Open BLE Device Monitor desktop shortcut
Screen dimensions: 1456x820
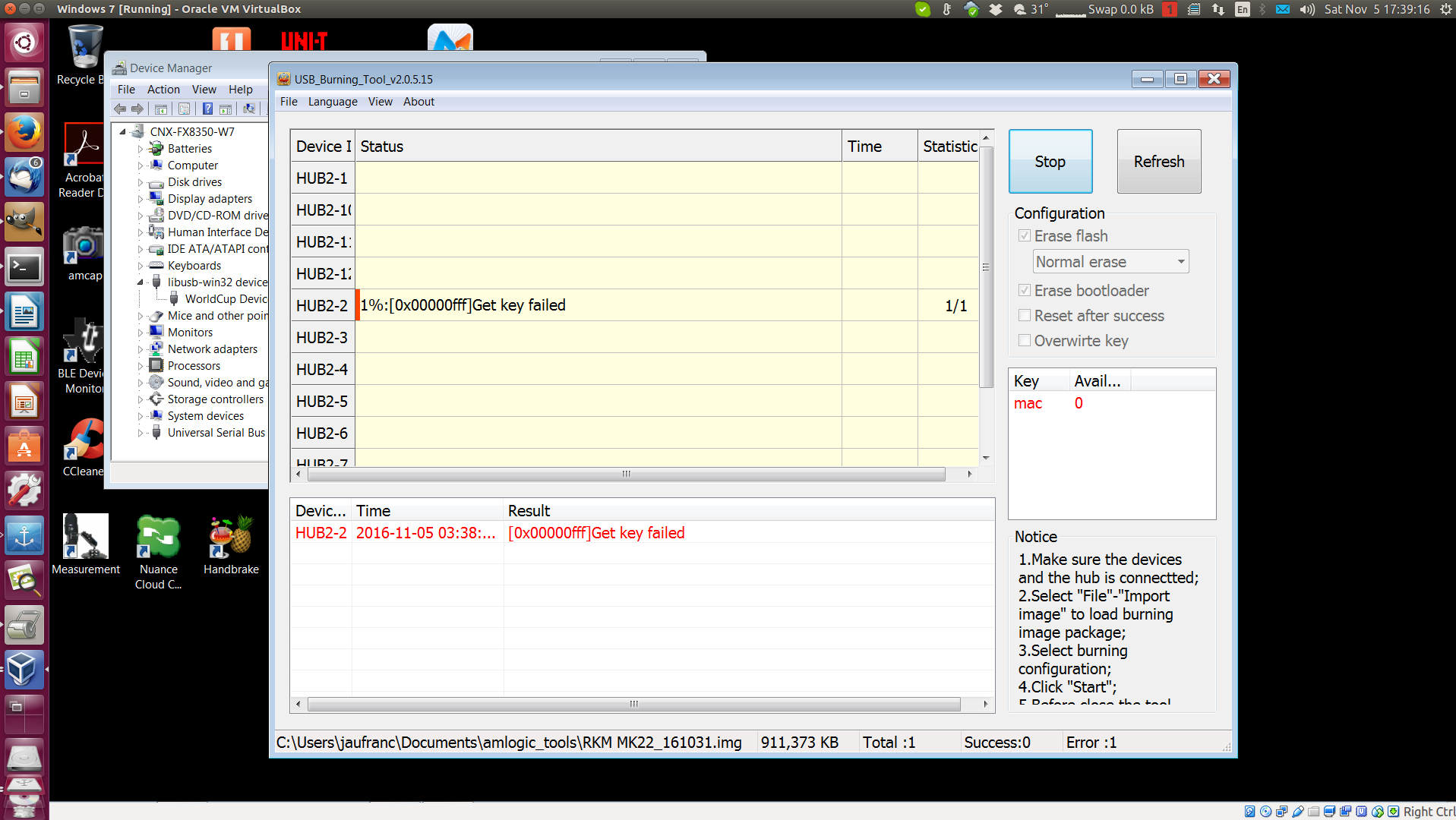click(x=82, y=357)
